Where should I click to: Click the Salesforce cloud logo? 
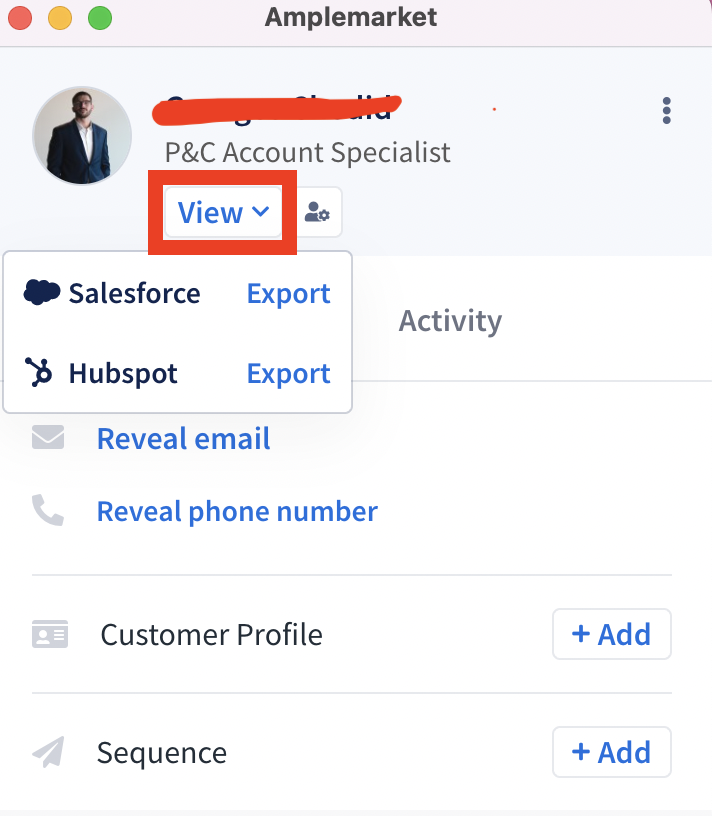(x=42, y=292)
